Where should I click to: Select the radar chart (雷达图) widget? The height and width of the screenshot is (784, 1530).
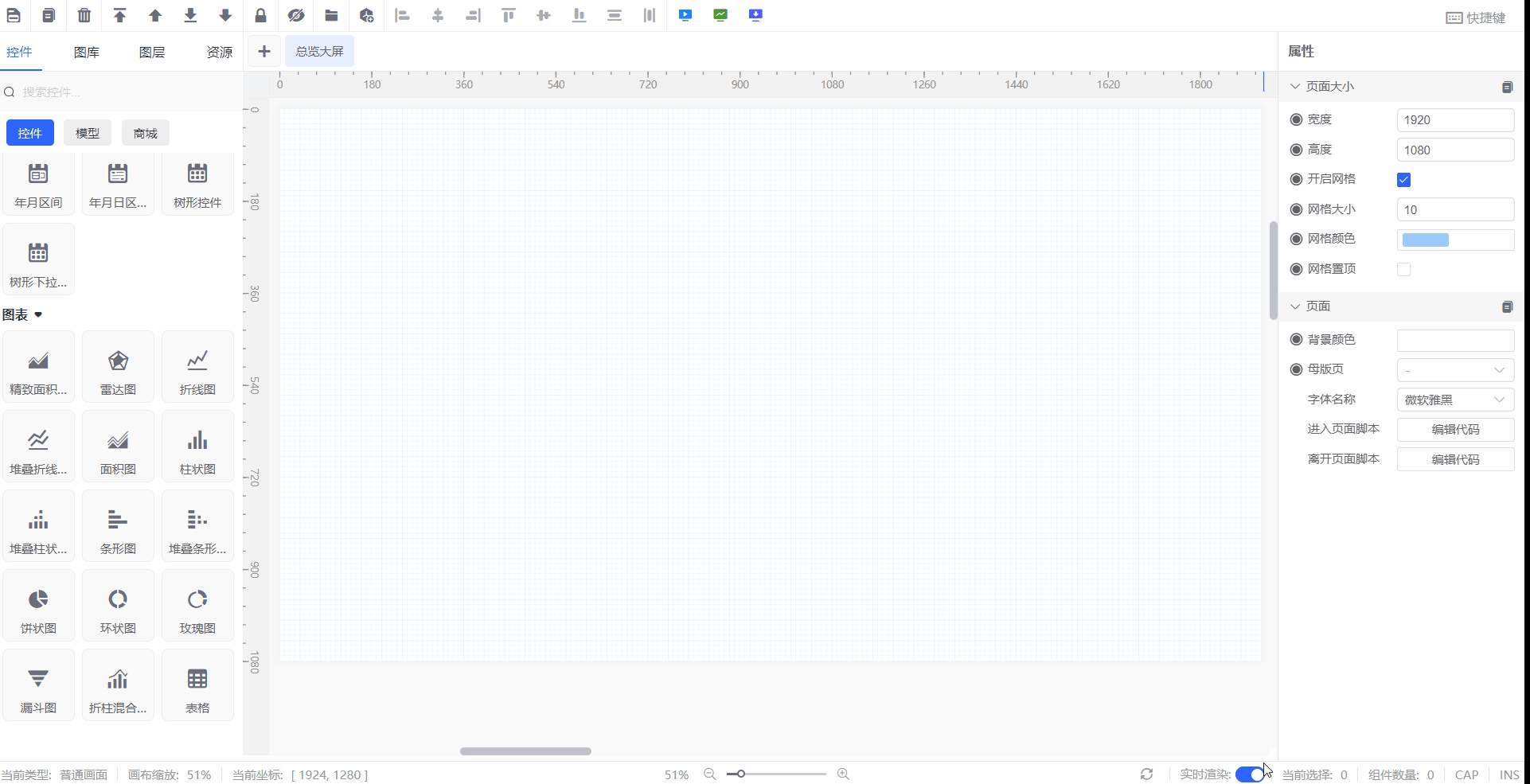118,367
